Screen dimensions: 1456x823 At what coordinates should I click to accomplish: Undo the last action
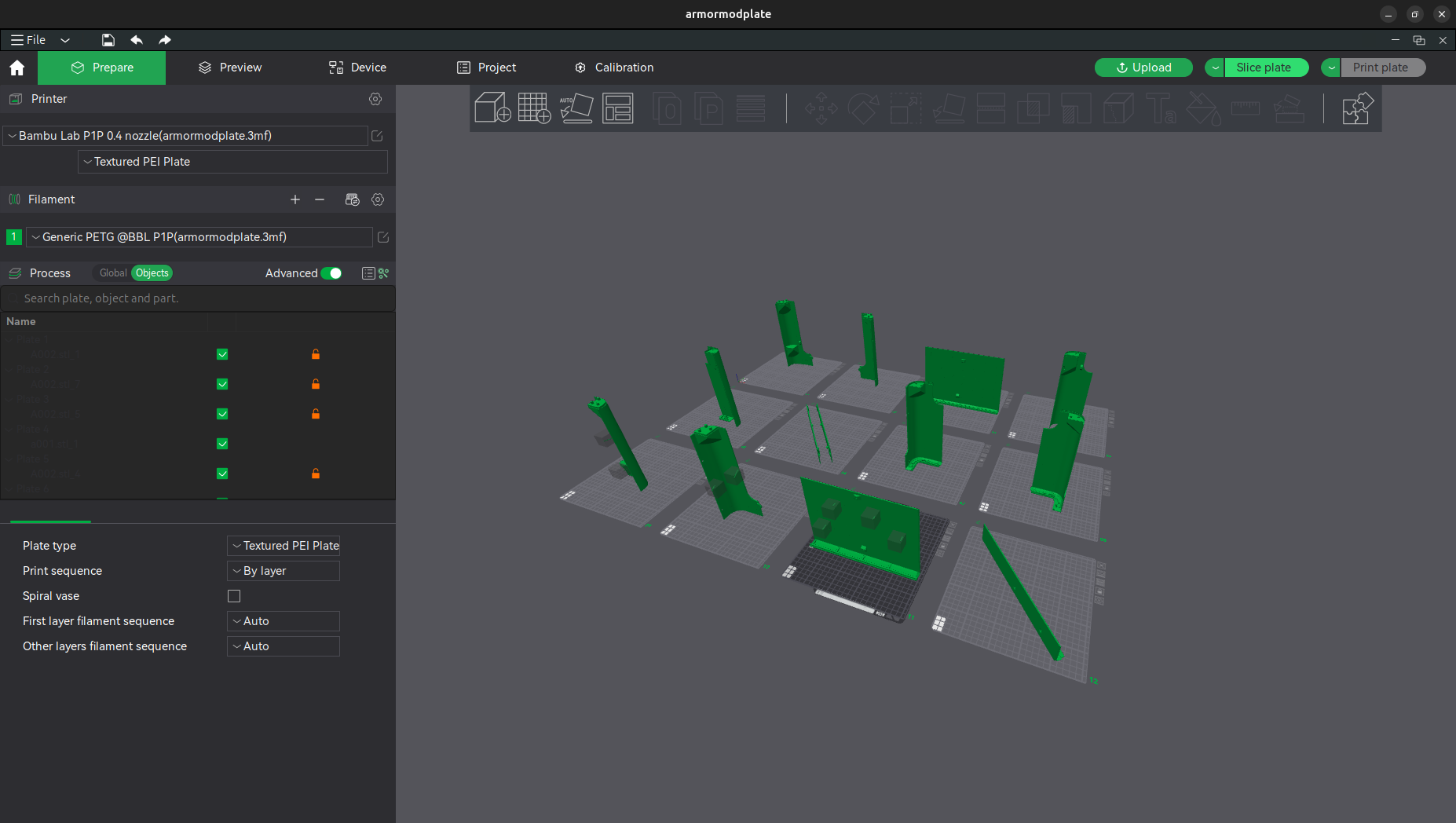pyautogui.click(x=137, y=40)
